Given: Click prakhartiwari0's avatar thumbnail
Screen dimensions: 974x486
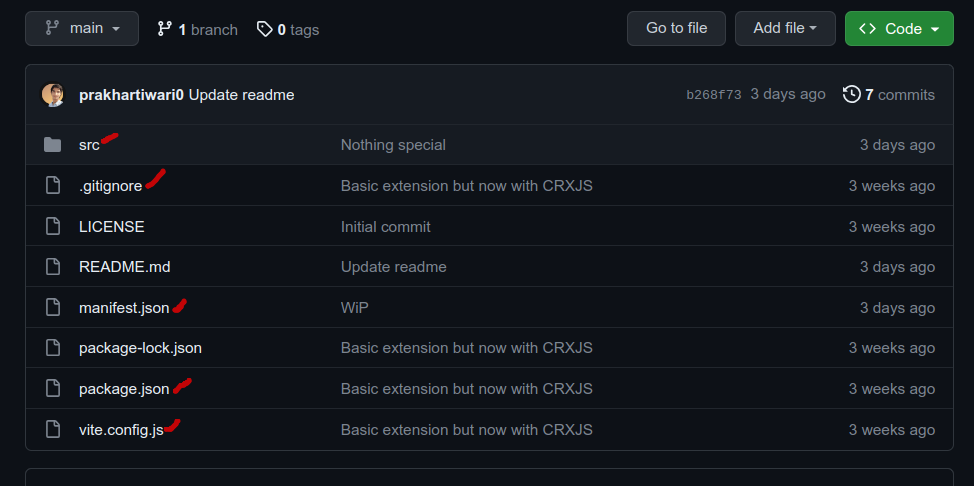Looking at the screenshot, I should click(x=53, y=95).
